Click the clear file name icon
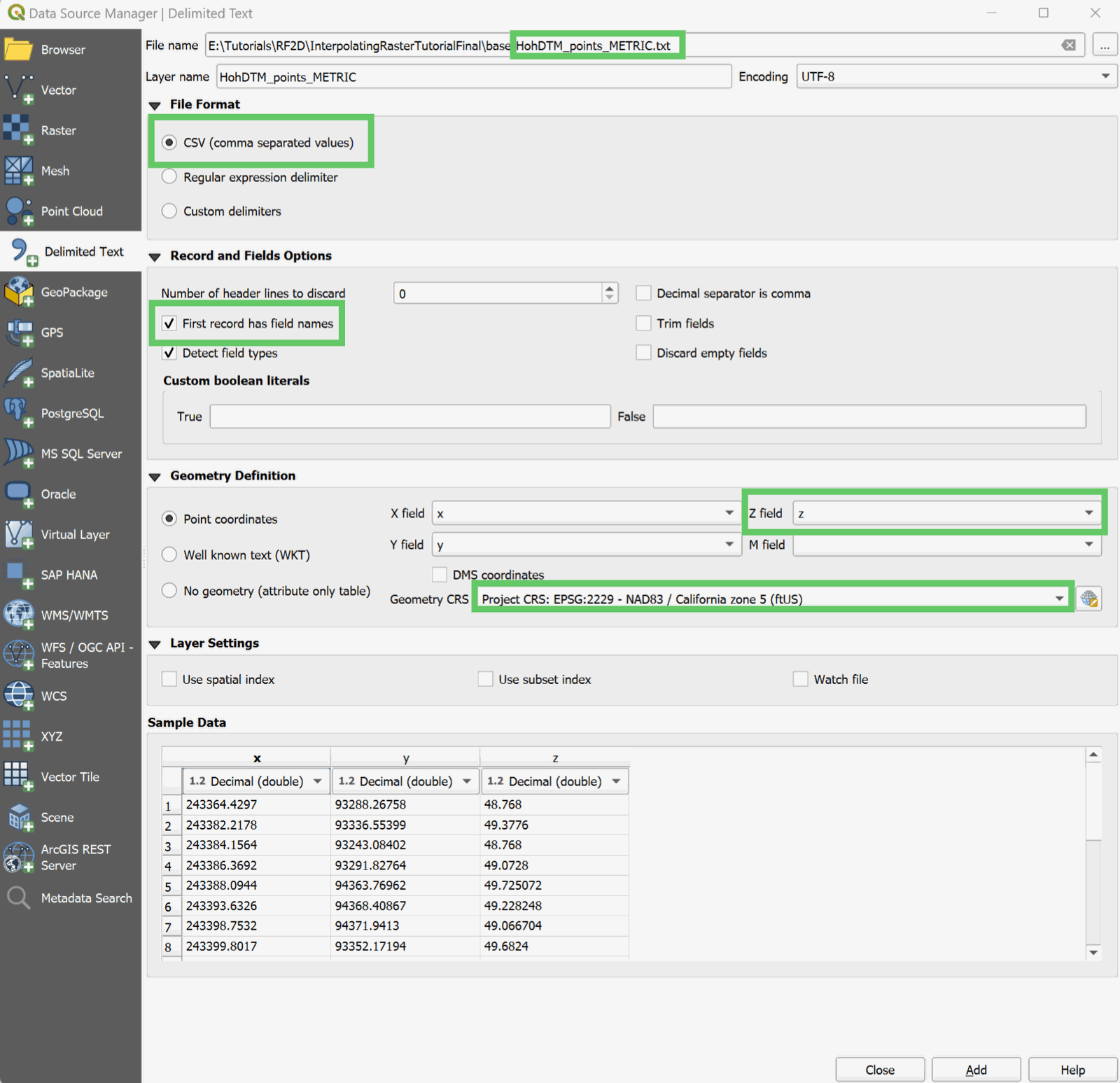 1068,46
